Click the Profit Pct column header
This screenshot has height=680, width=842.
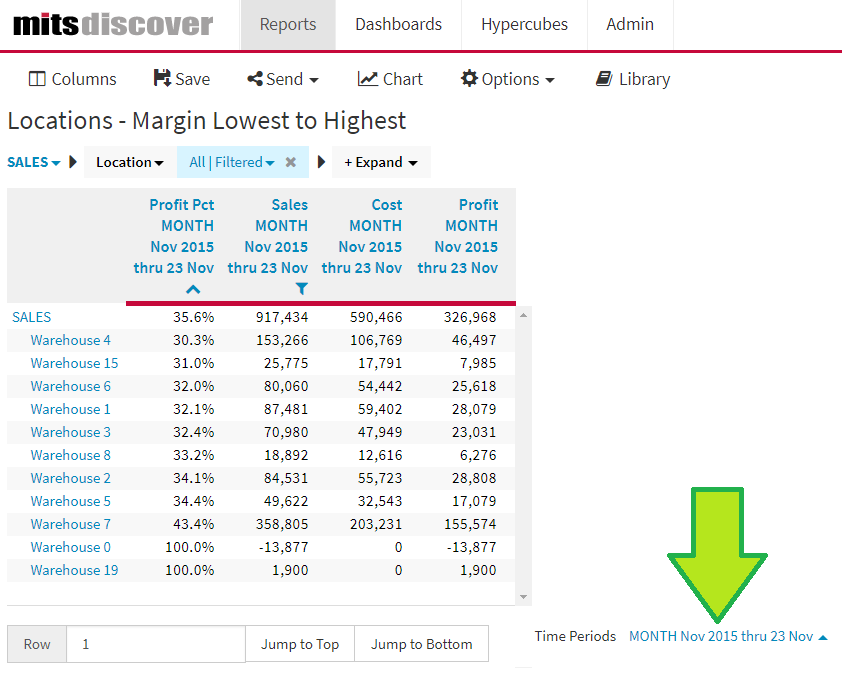pos(174,236)
